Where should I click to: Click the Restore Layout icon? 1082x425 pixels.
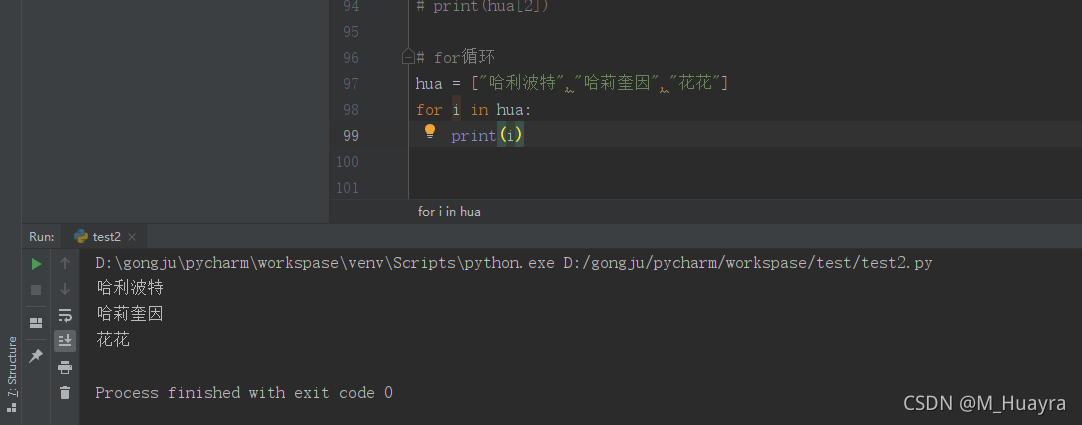pos(36,322)
